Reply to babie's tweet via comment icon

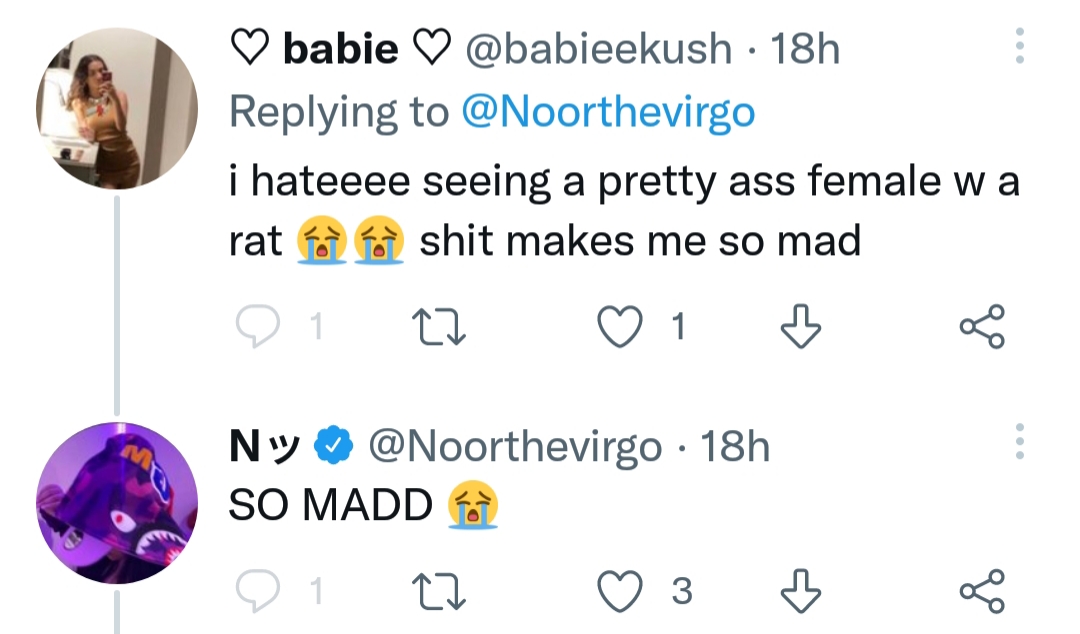tap(258, 326)
